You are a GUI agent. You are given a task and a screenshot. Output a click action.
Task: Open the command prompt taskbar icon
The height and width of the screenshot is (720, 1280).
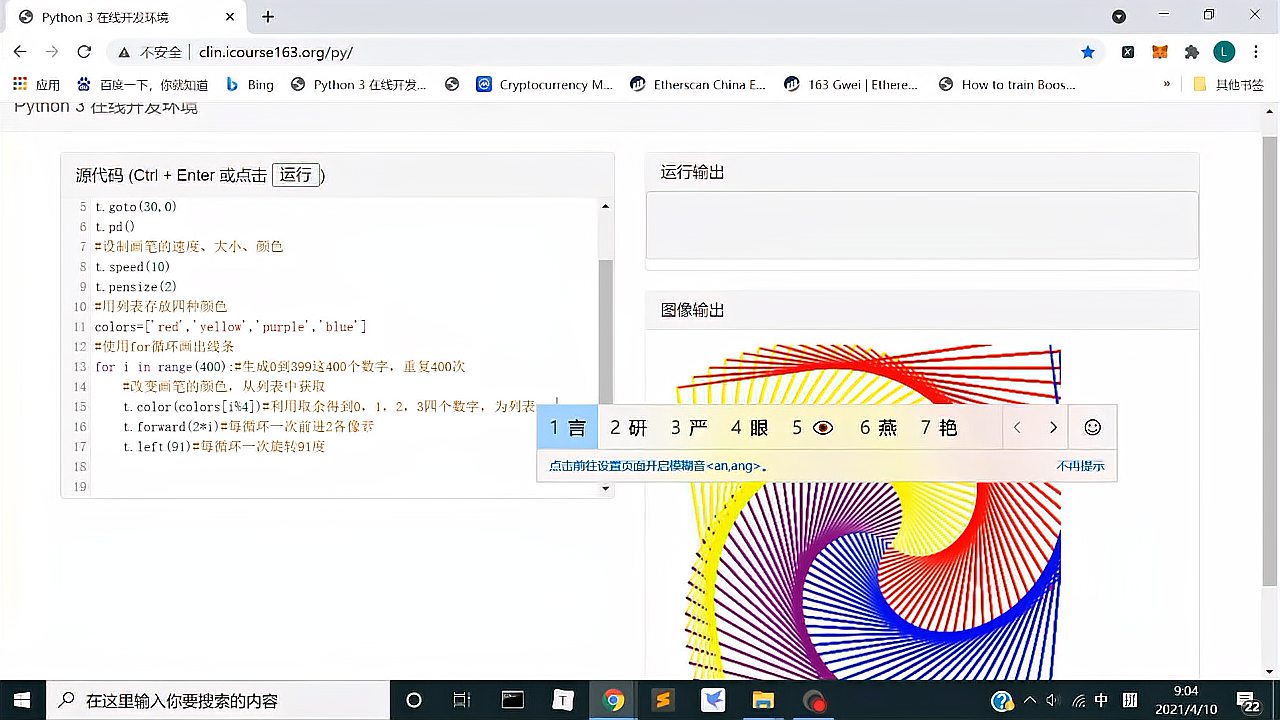[513, 700]
